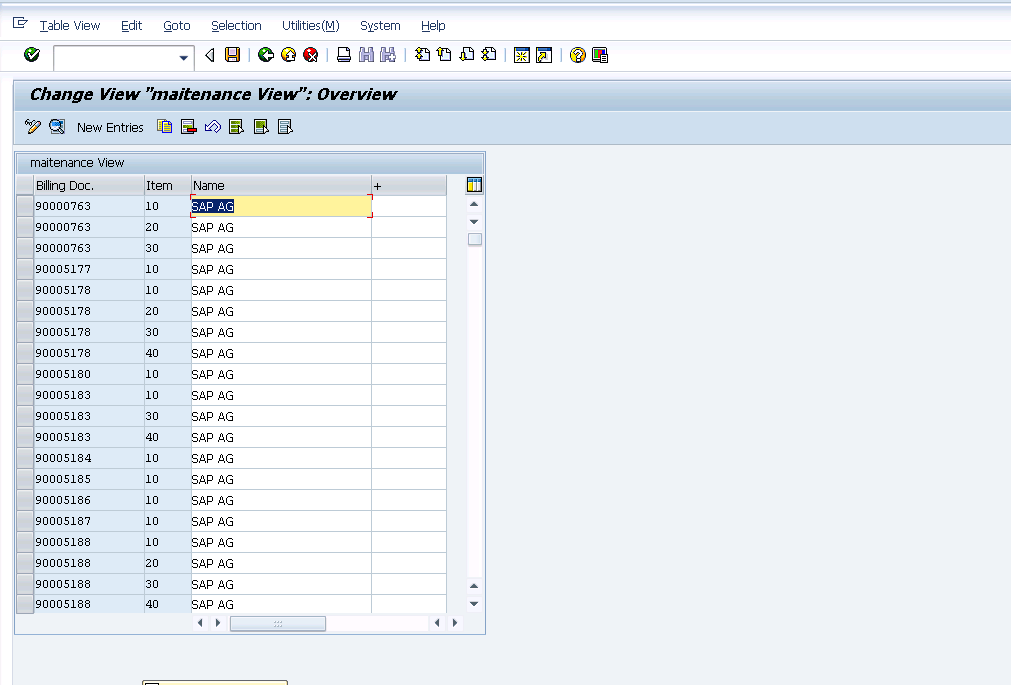Viewport: 1011px width, 685px height.
Task: Select row marker for 90005177 item 10
Action: pos(25,269)
